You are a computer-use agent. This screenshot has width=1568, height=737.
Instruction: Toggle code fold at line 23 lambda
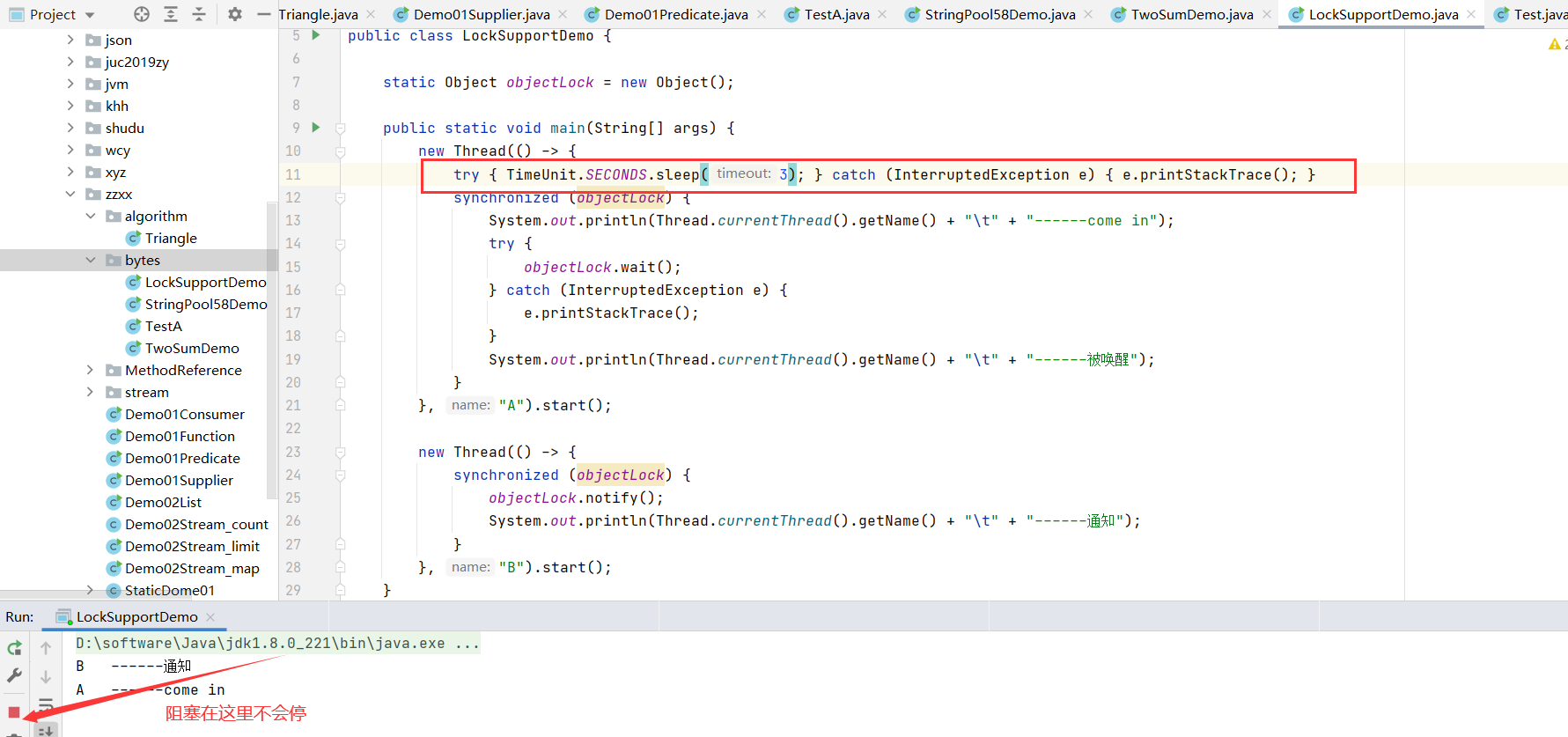tap(340, 453)
